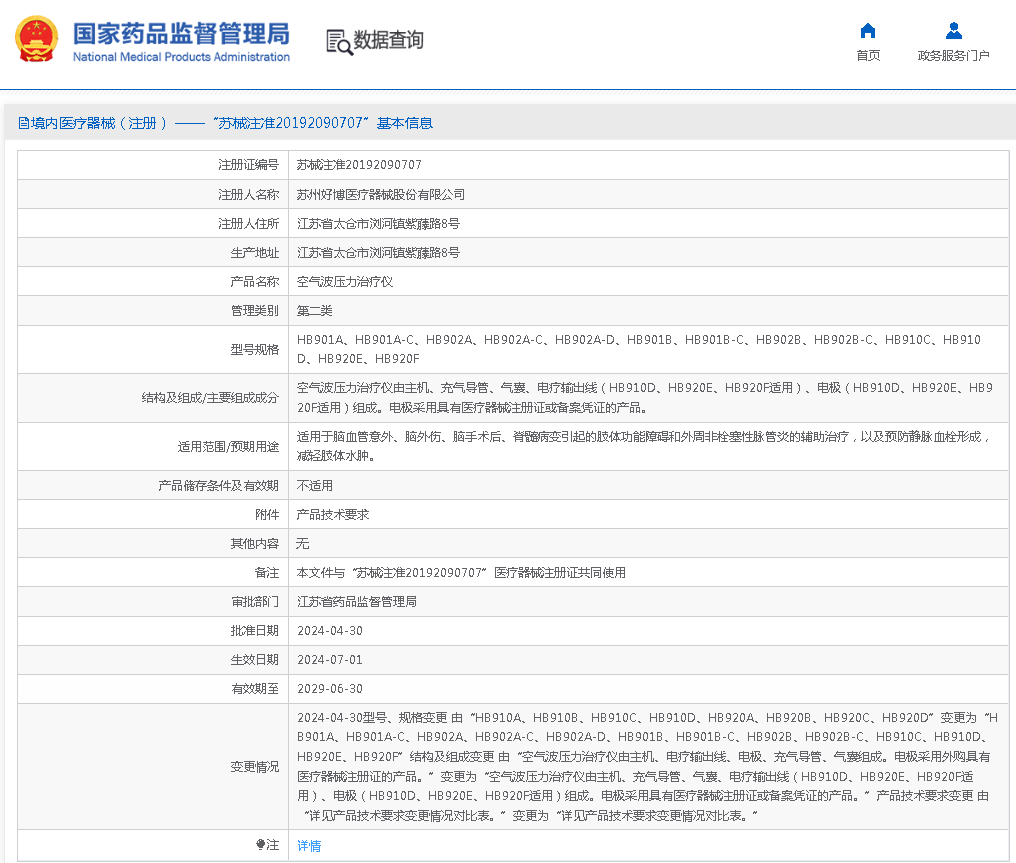This screenshot has width=1016, height=863.
Task: Click the 管理类别 row label
Action: (255, 311)
